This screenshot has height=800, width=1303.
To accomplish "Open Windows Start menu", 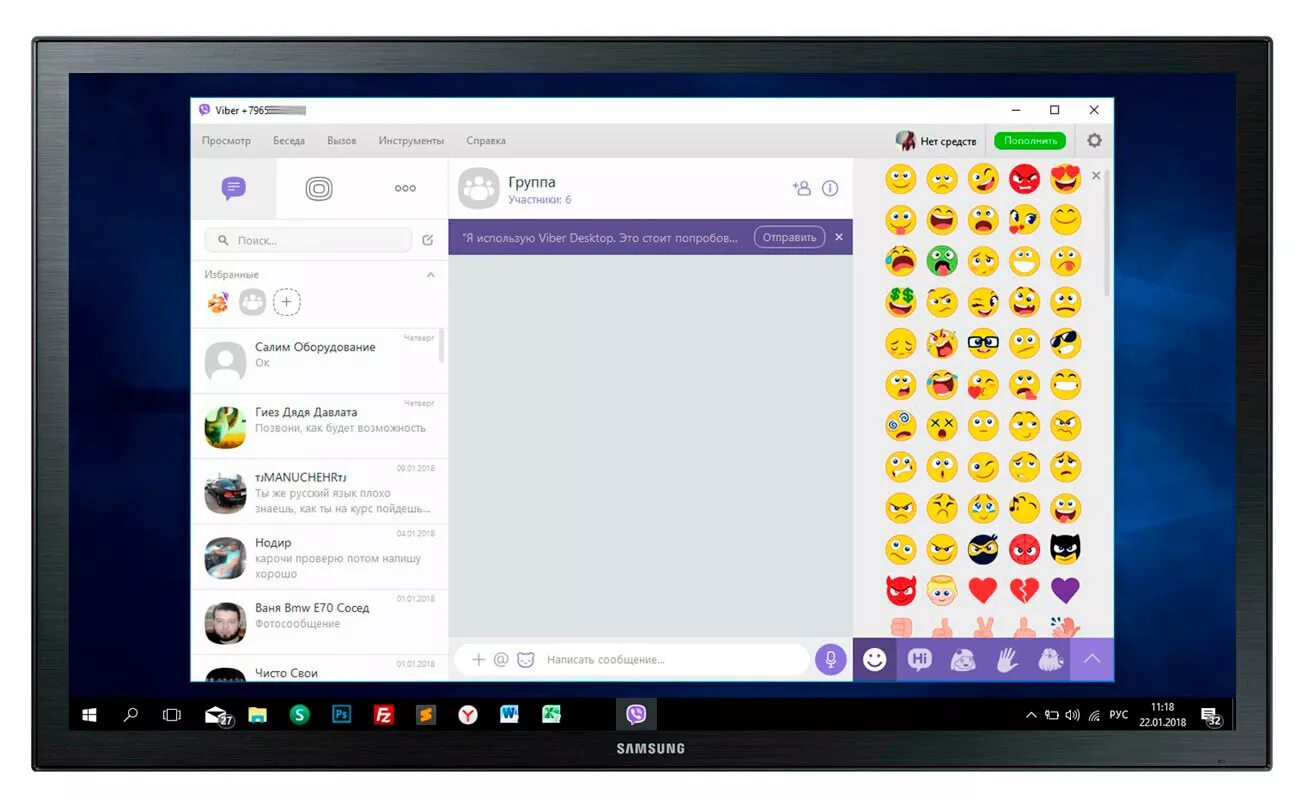I will pyautogui.click(x=89, y=715).
